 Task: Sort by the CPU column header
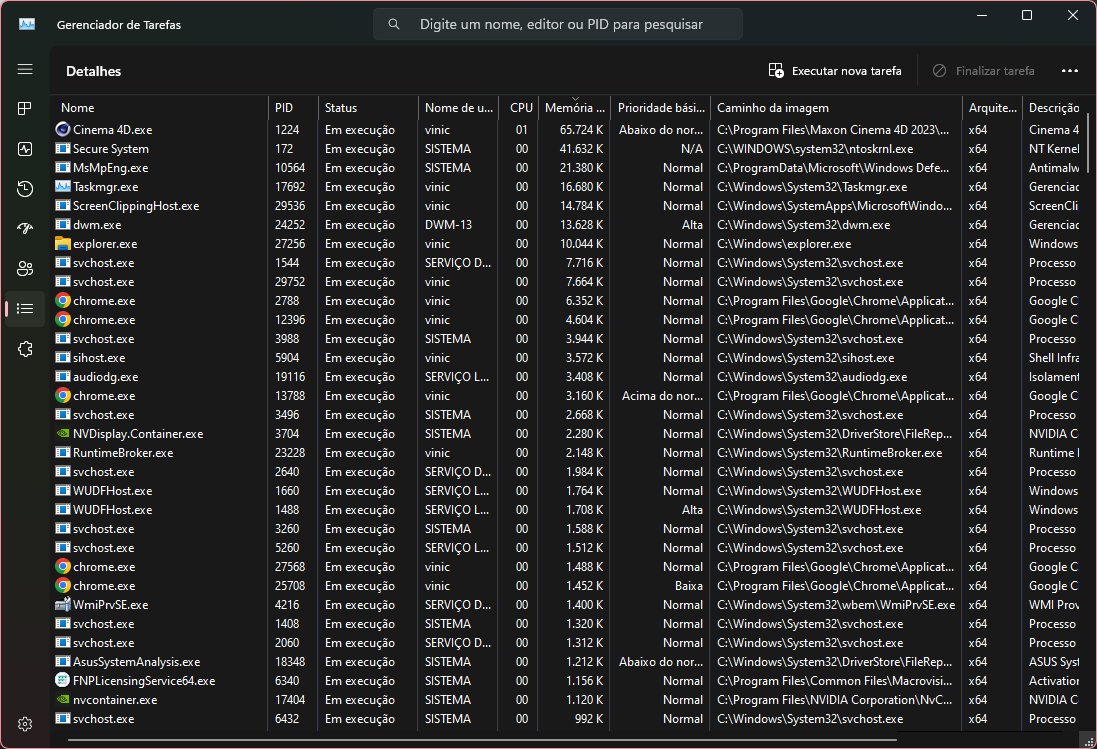[519, 108]
